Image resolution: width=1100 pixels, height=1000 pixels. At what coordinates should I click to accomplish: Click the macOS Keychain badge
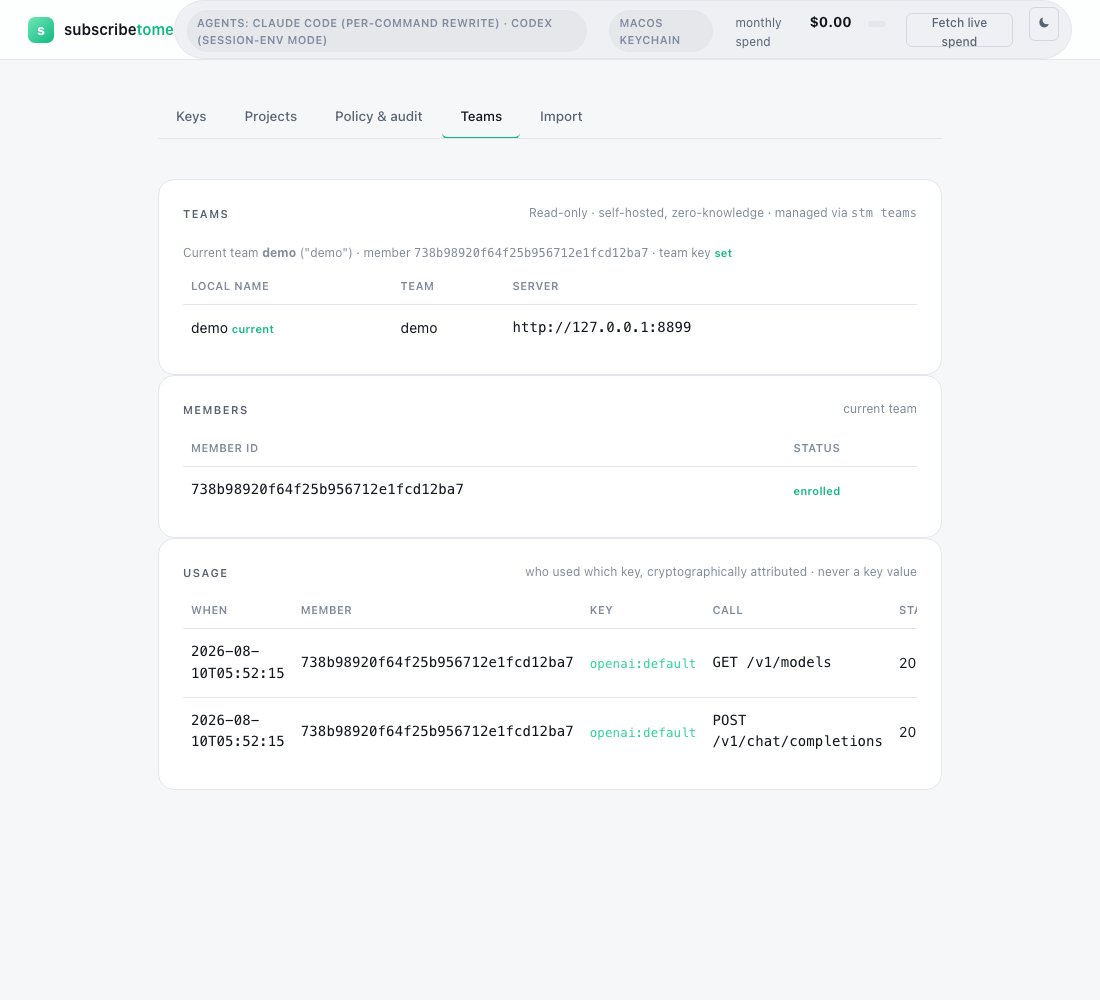coord(660,32)
